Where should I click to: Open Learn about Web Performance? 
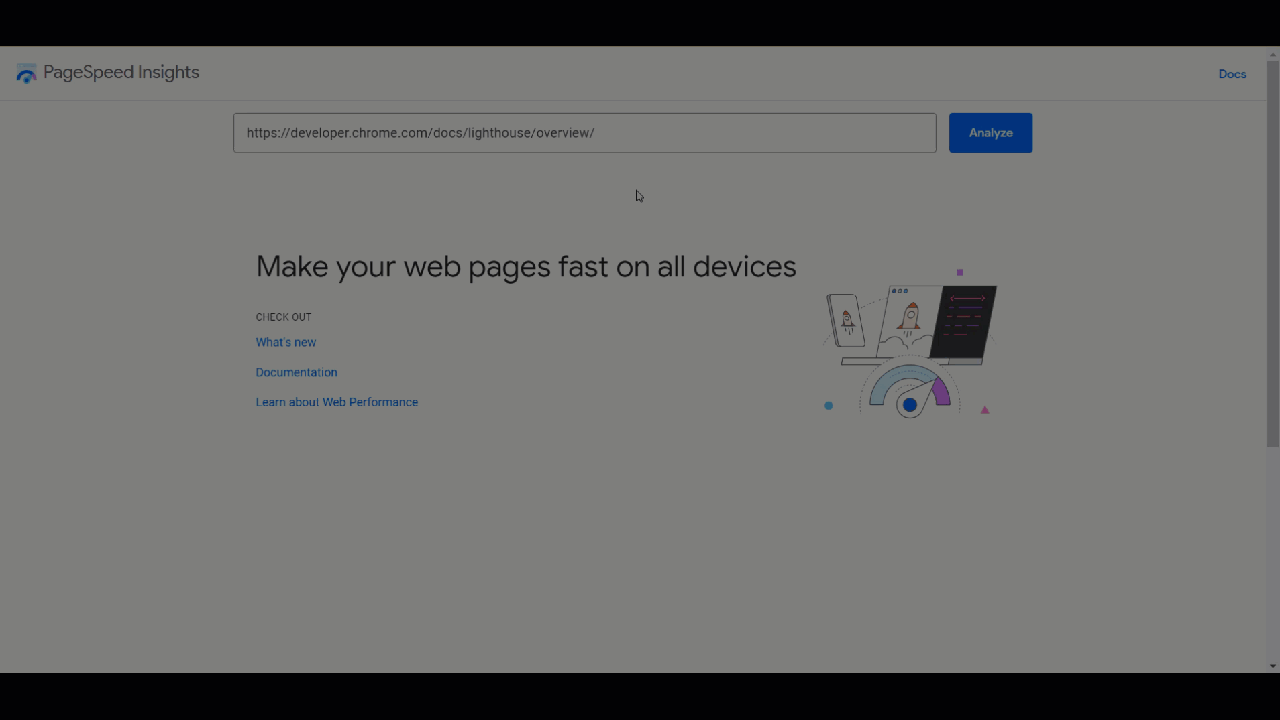pos(337,402)
